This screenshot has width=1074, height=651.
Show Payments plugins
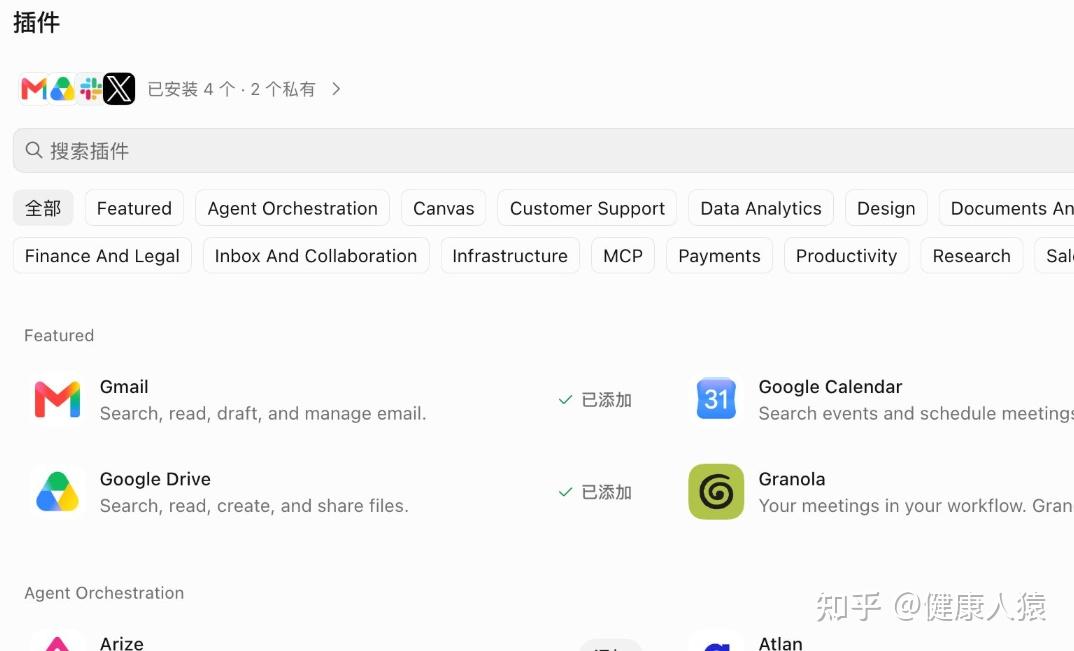(x=719, y=256)
